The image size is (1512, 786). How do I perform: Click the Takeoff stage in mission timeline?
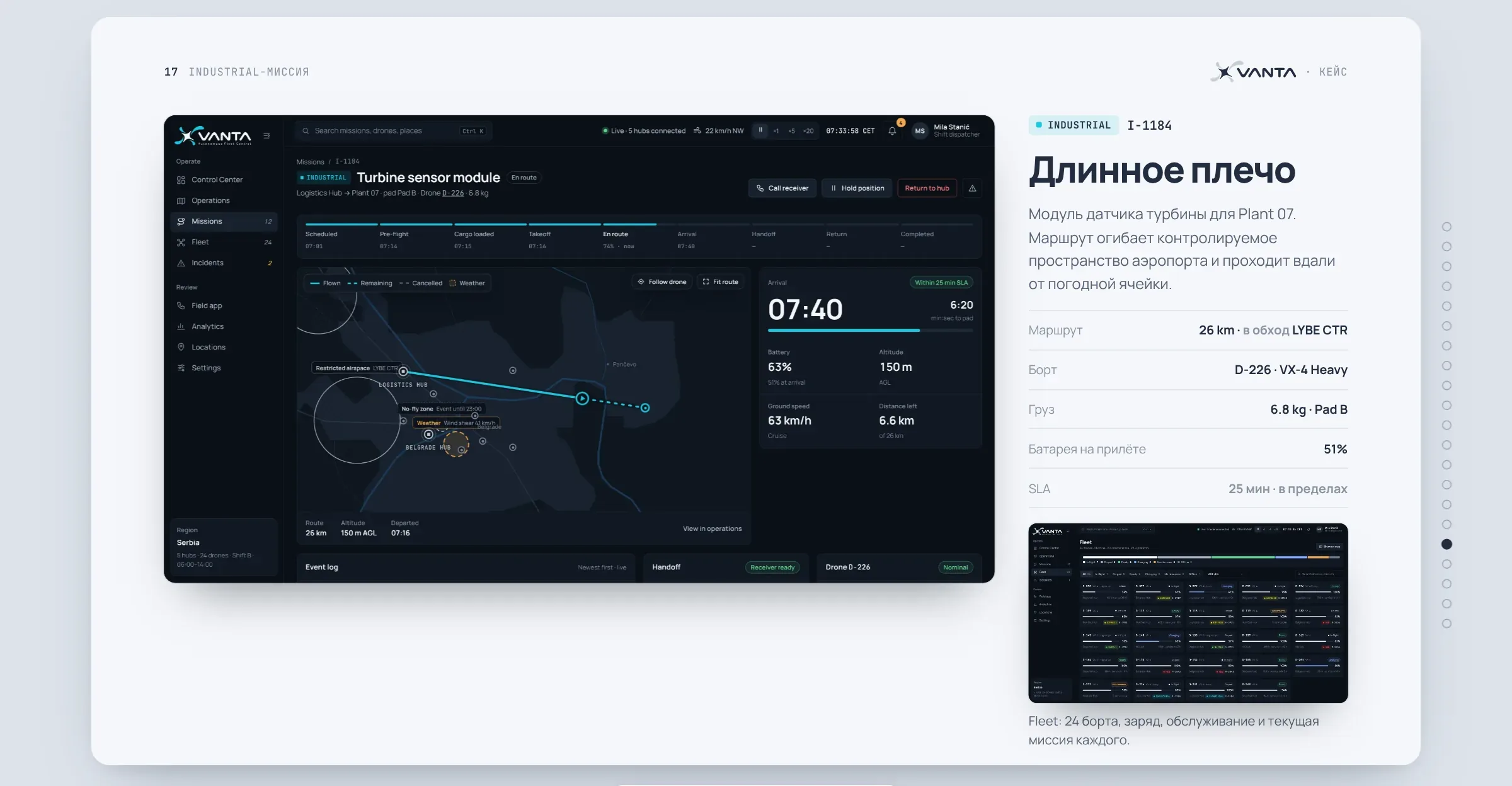click(564, 237)
